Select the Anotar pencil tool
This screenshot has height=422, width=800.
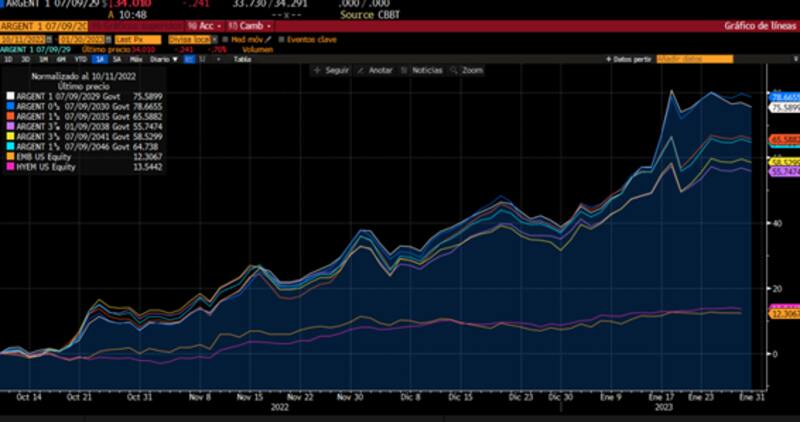click(362, 70)
